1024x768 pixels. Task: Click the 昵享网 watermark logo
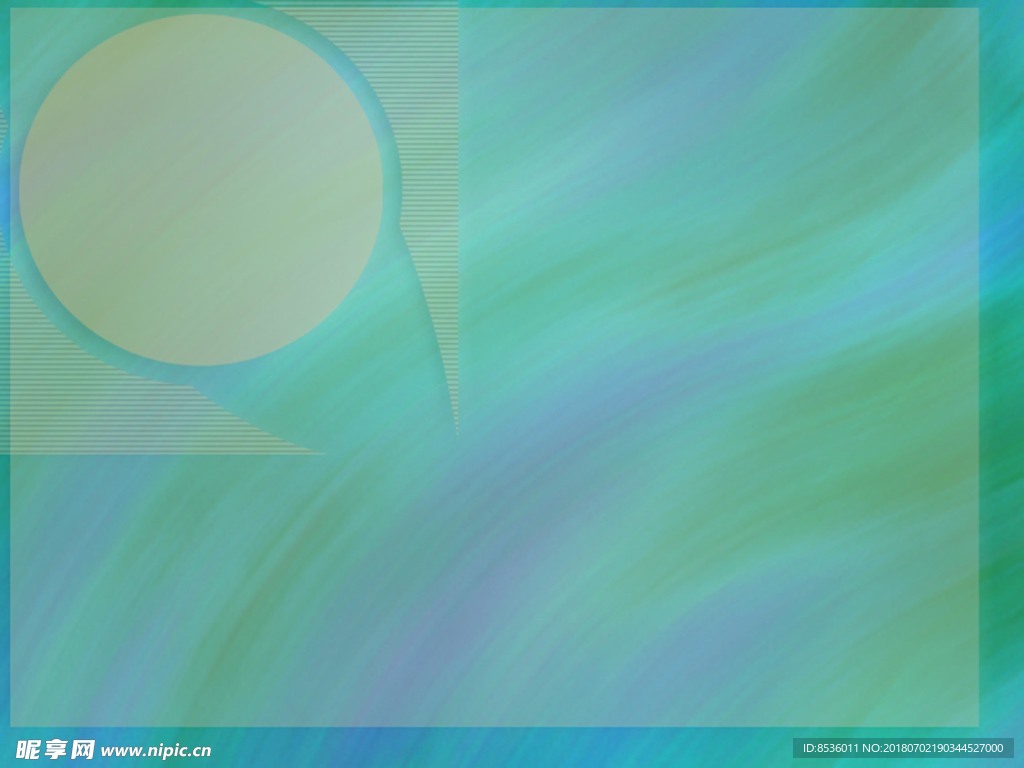55,749
